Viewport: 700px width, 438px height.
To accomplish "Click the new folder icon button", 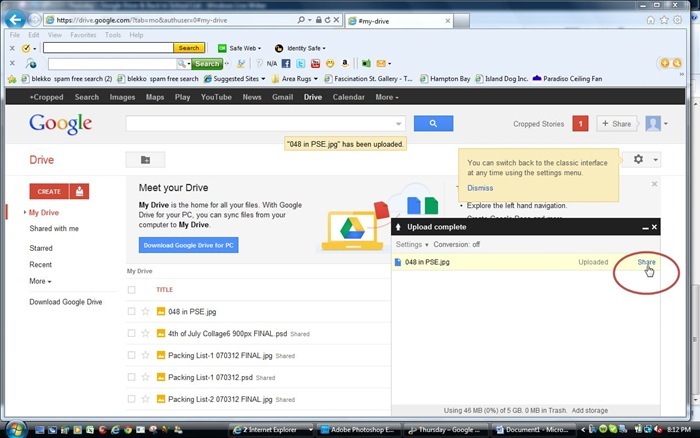I will pyautogui.click(x=146, y=159).
